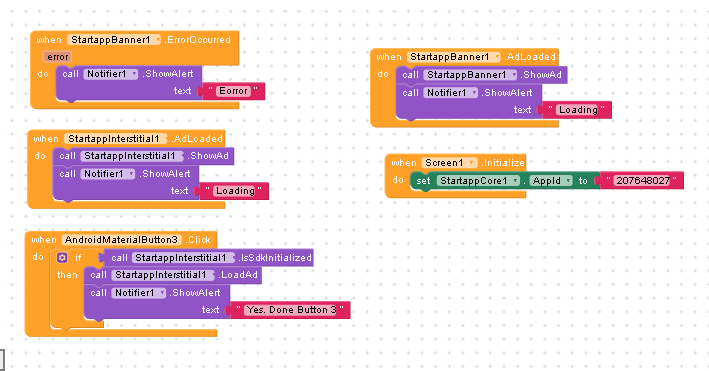
Task: Expand StartappCore1 component dropdown in set block
Action: 478,181
